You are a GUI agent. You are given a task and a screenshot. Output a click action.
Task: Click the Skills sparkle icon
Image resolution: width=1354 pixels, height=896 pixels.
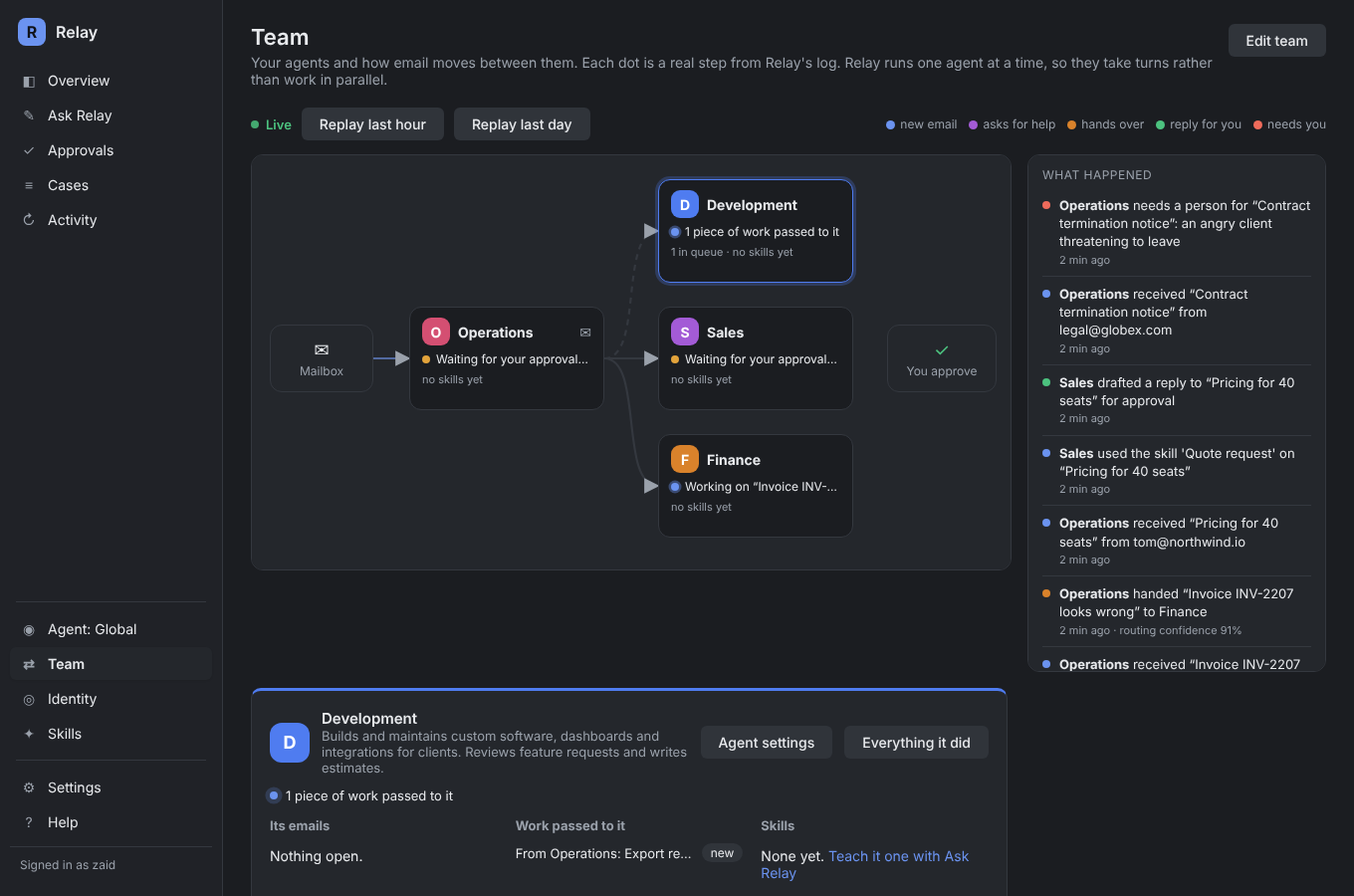click(29, 734)
